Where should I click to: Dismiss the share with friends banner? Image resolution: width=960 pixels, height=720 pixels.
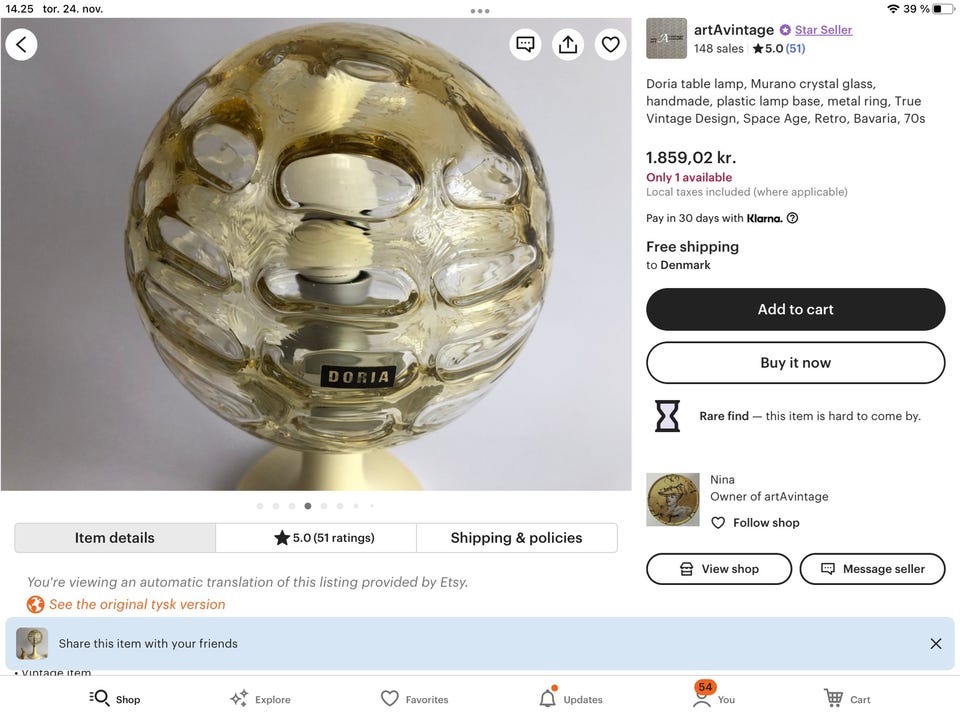click(935, 644)
